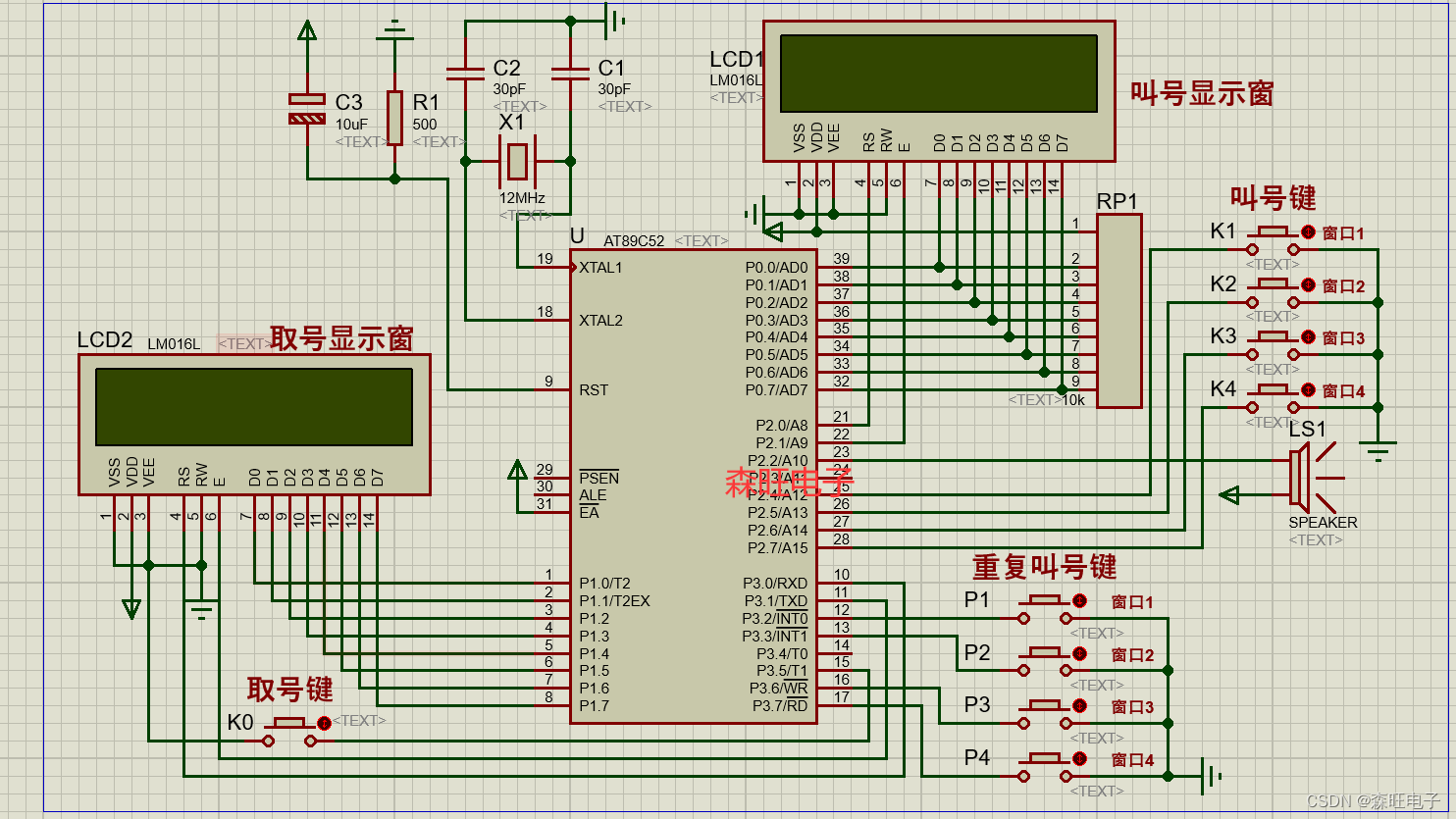Click the '取号显示窗' label

click(x=341, y=338)
